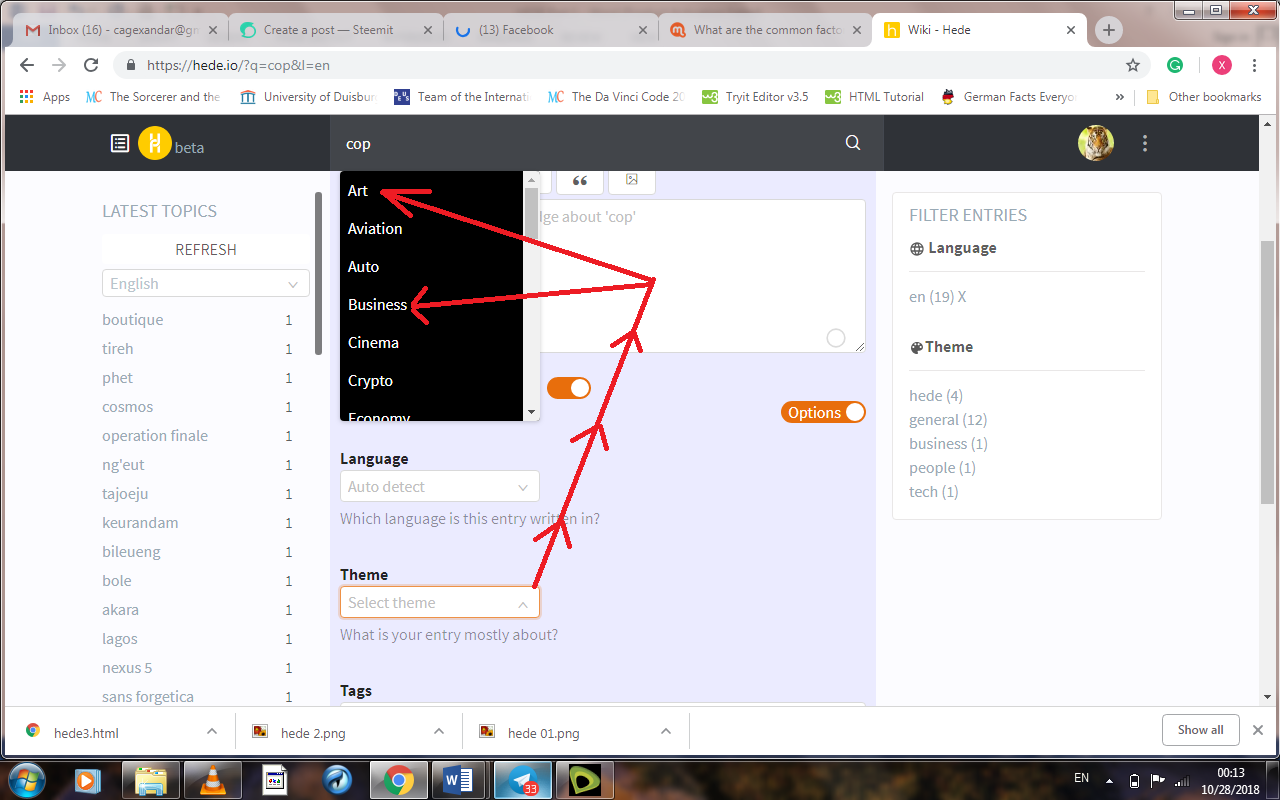1280x800 pixels.
Task: Open the English topics language dropdown
Action: point(206,284)
